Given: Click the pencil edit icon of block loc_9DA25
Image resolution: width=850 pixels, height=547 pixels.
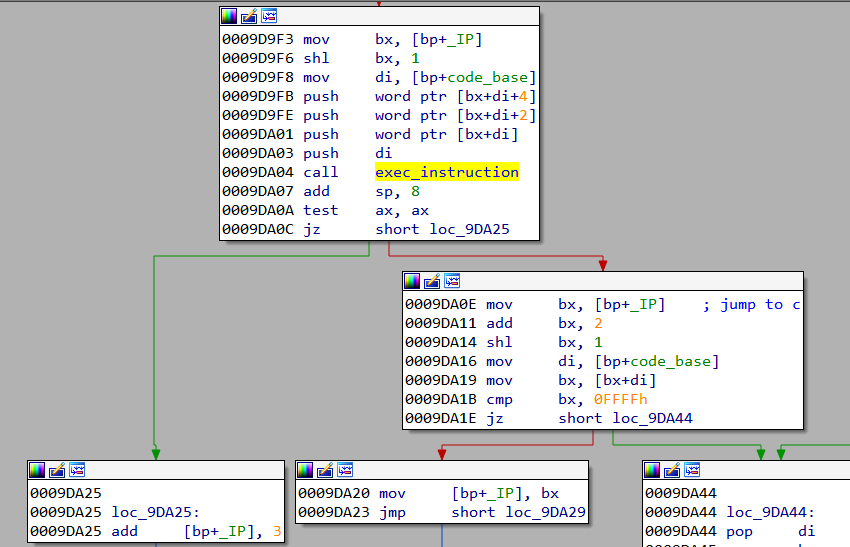Looking at the screenshot, I should [x=57, y=470].
